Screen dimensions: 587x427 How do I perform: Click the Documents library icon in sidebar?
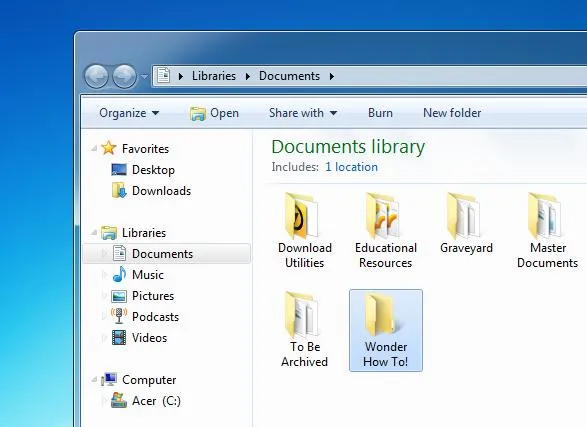coord(119,253)
